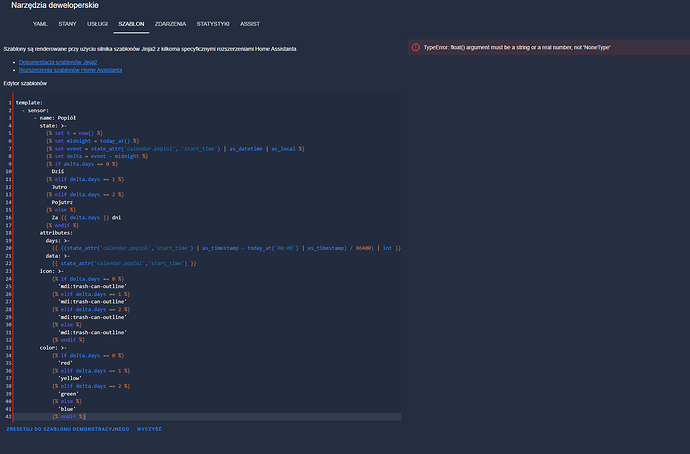Click the 'set t = now()' line

(x=74, y=133)
